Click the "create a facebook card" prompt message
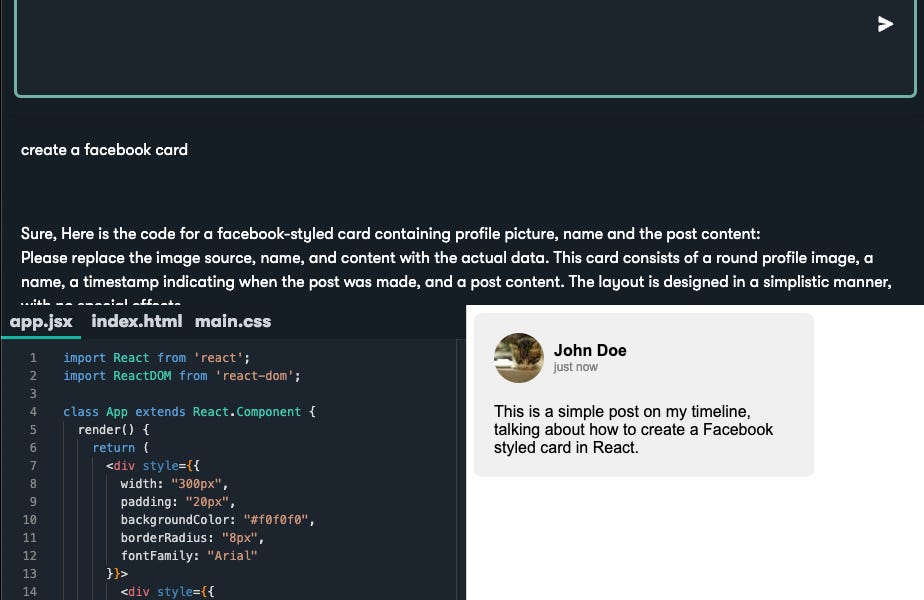Screen dimensions: 924x600 tap(105, 149)
